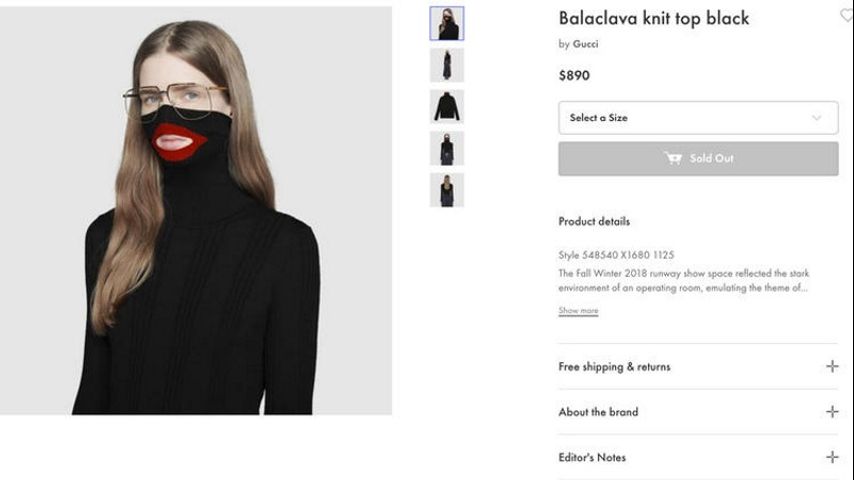Viewport: 854px width, 480px height.
Task: Select the fifth product thumbnail
Action: (x=447, y=190)
